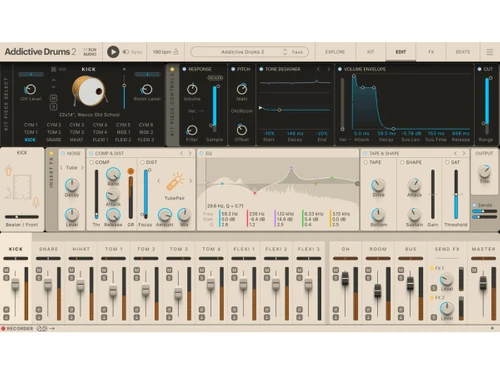Go to next Tone Designer preset
This screenshot has height=375, width=500.
pos(328,69)
